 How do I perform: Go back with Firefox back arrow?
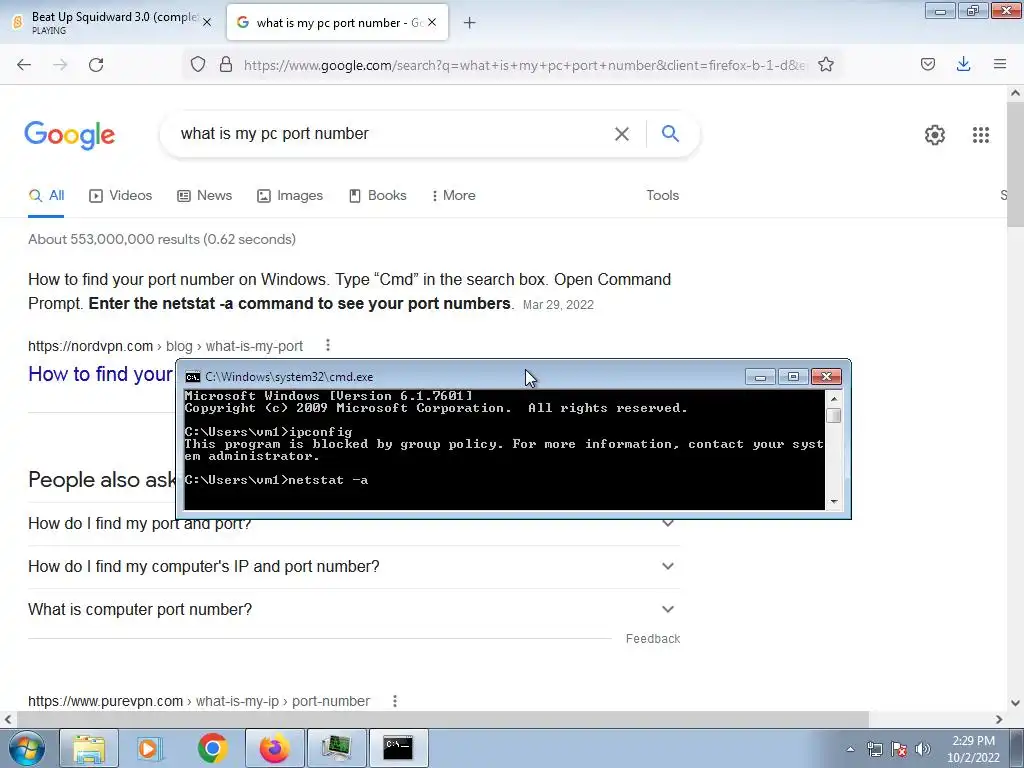(x=24, y=65)
